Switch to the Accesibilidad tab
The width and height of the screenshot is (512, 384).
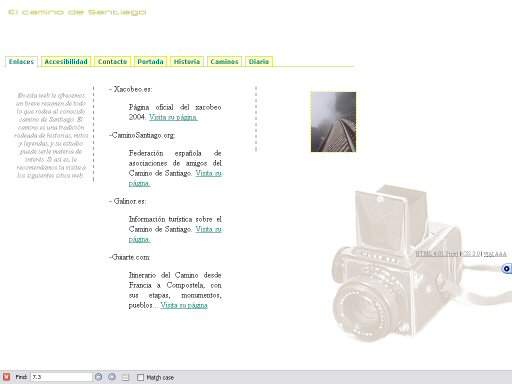click(66, 62)
